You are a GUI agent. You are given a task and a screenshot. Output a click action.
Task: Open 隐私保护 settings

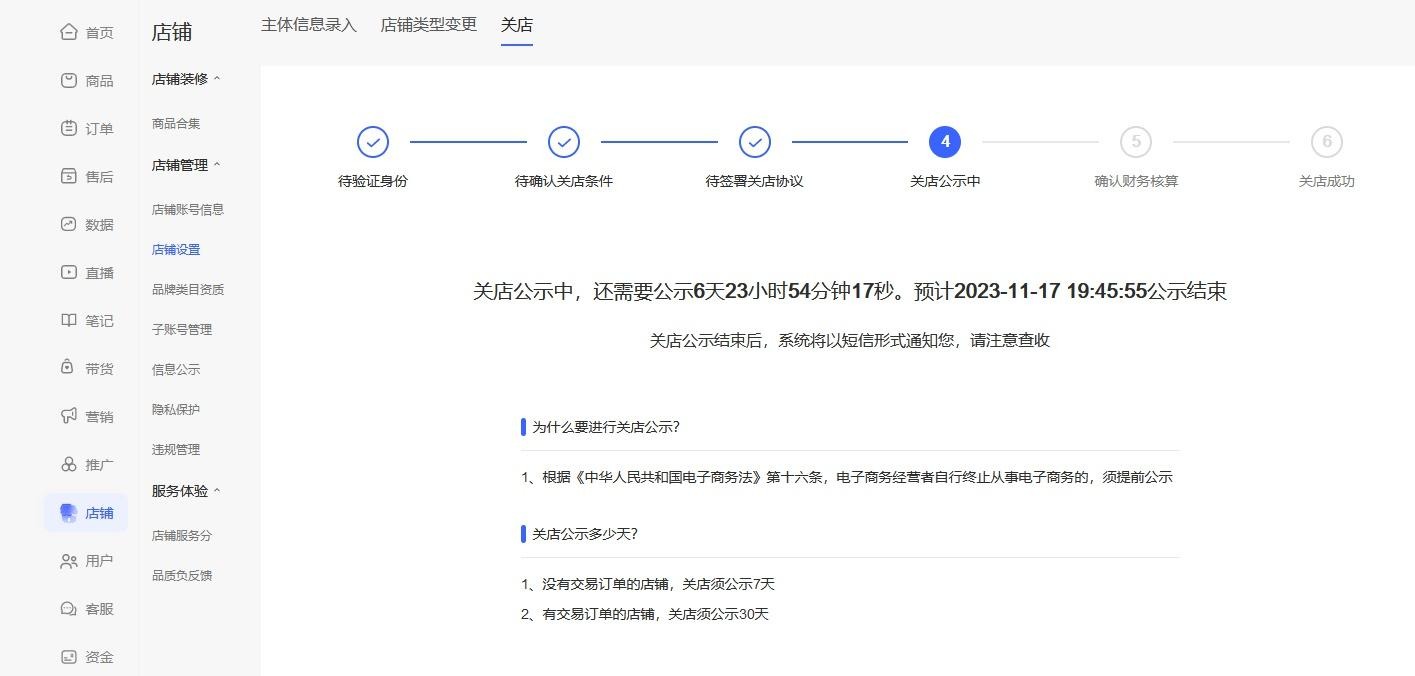(x=176, y=410)
